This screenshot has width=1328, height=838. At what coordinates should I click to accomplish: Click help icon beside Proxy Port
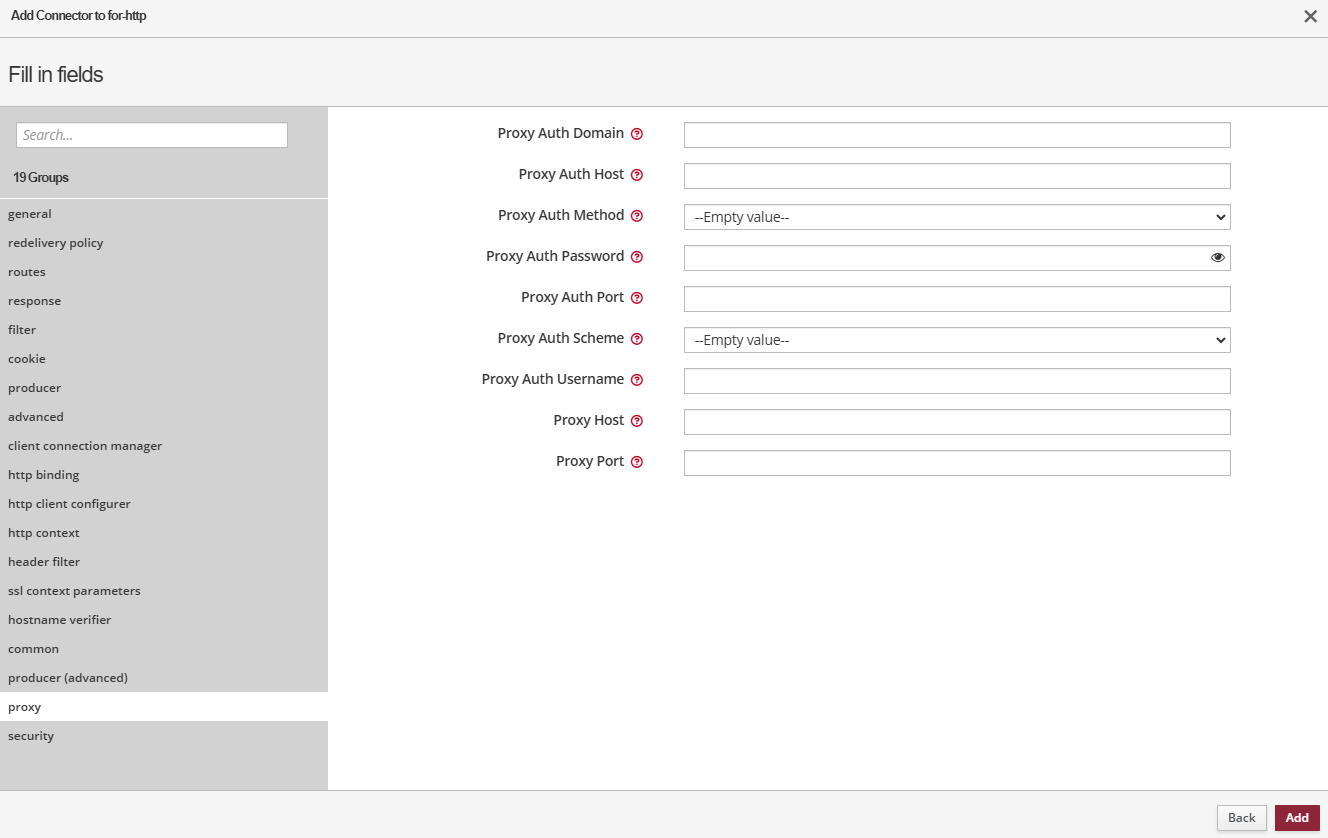pyautogui.click(x=637, y=462)
